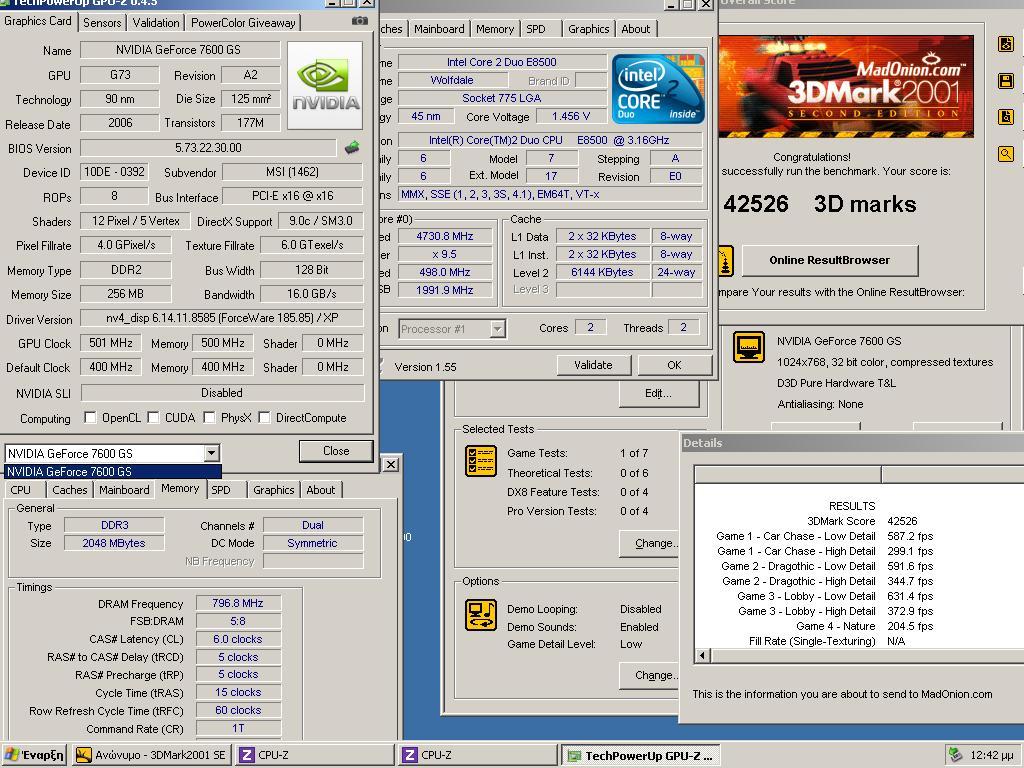Viewport: 1024px width, 768px height.
Task: Click the floppy disk save icon in 3DMark sidebar
Action: (1006, 81)
